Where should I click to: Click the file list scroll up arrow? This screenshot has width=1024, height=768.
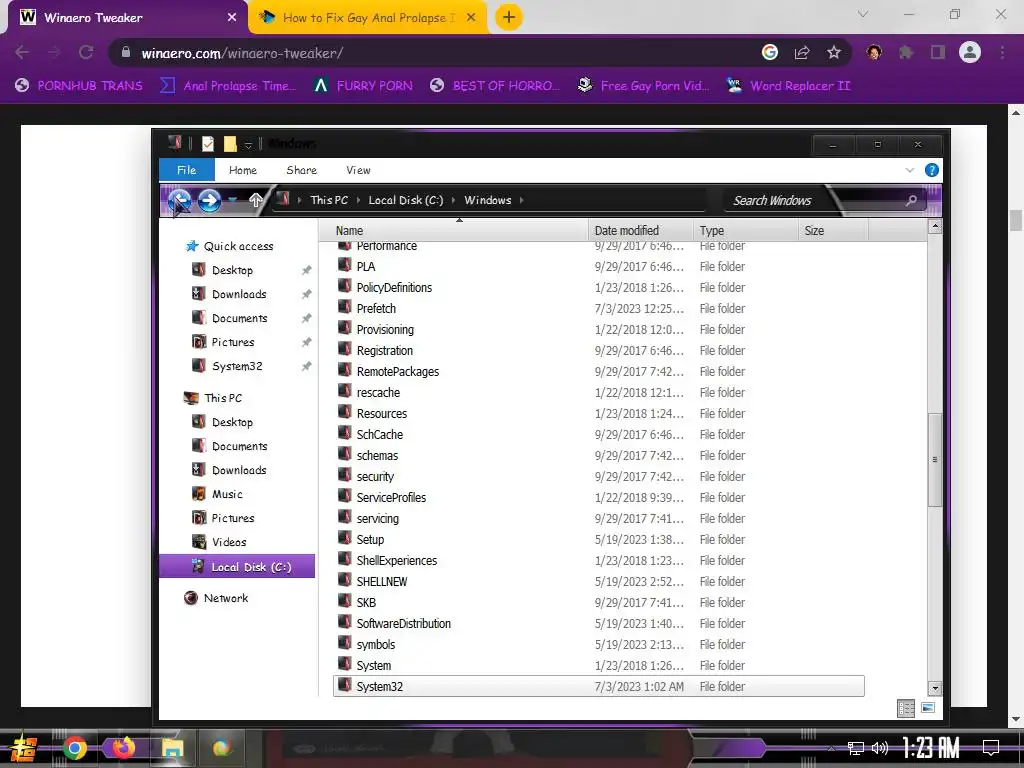point(935,227)
